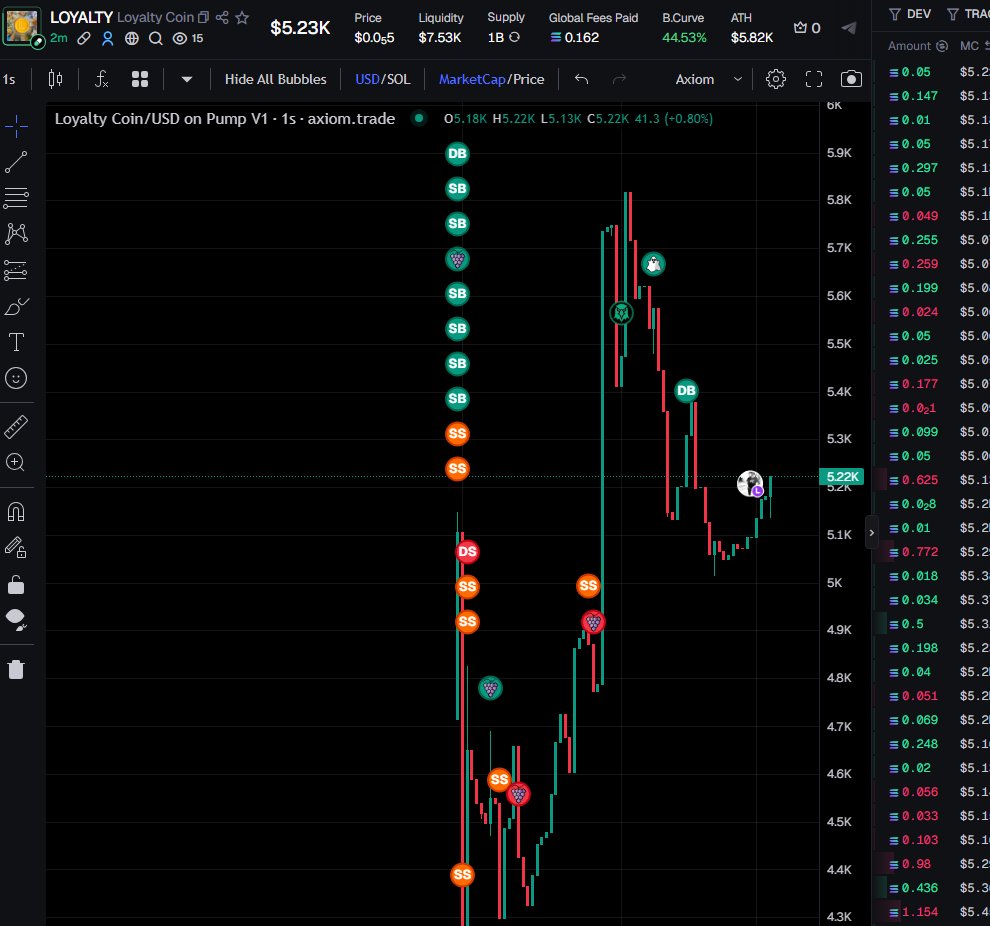Click the watchers eye count 15
The width and height of the screenshot is (990, 926).
pos(188,39)
